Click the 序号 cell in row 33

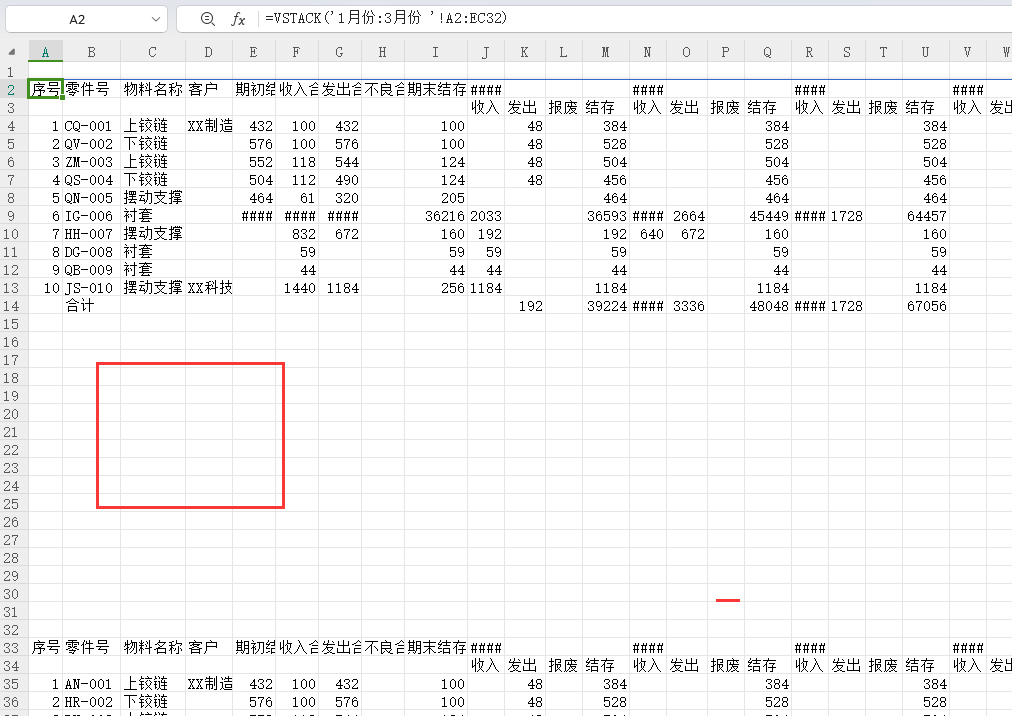(x=45, y=648)
